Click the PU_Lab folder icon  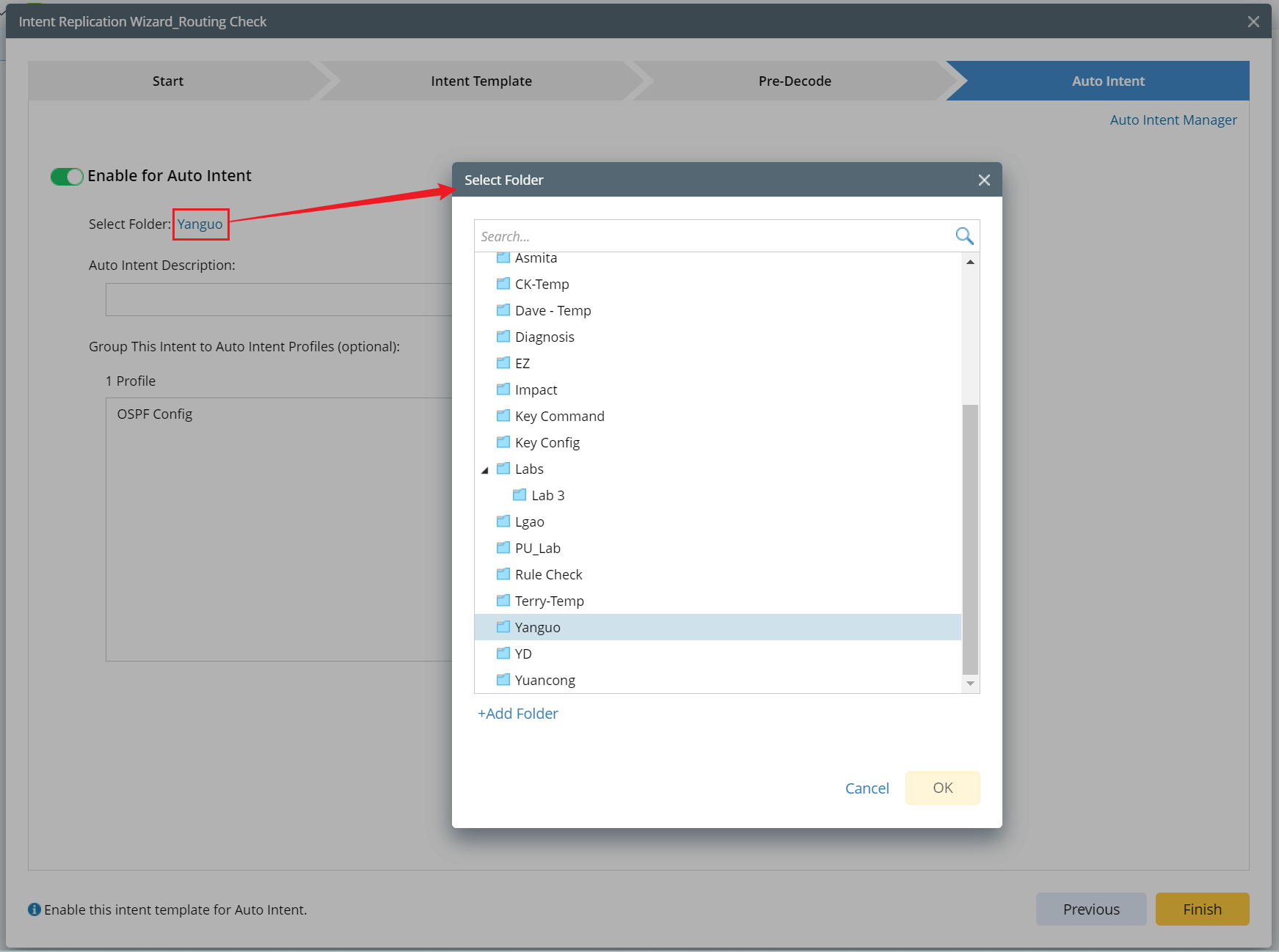[503, 548]
